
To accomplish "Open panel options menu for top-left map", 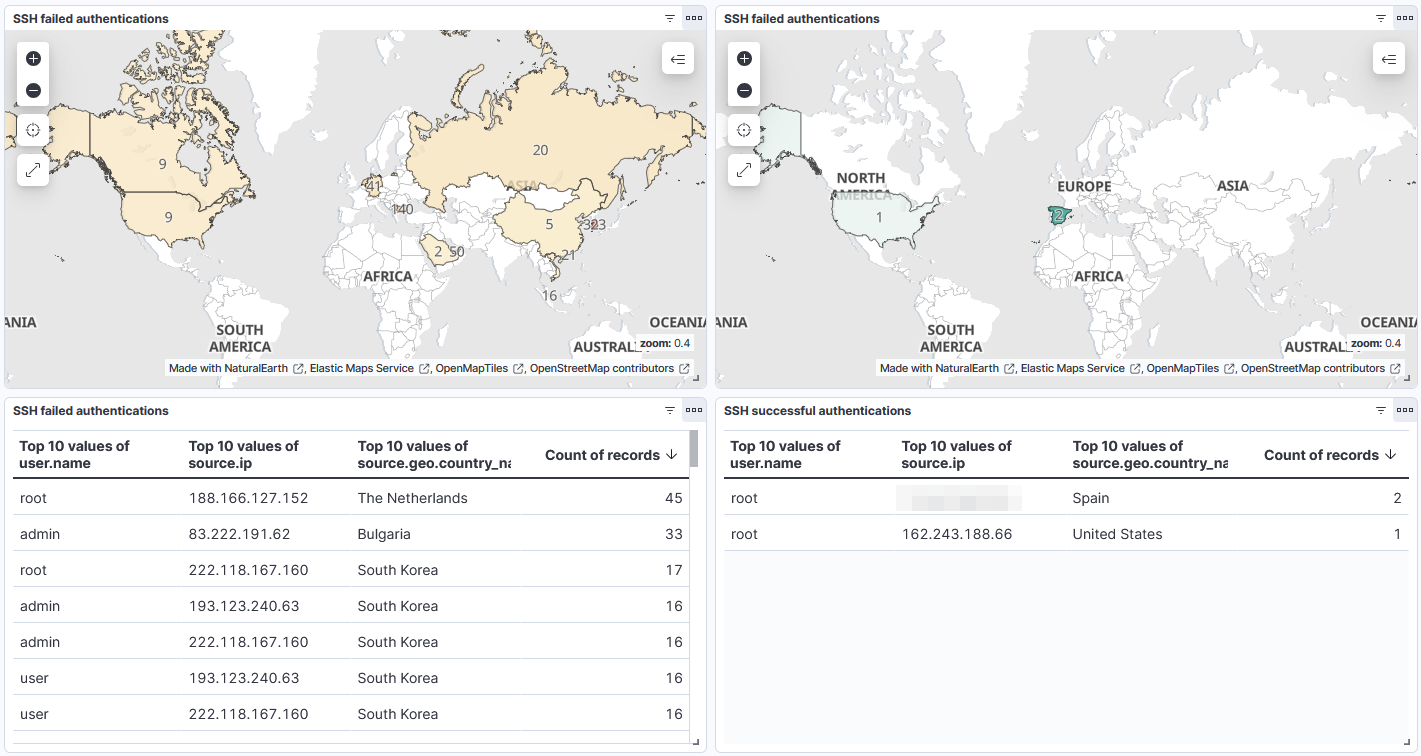I will tap(694, 18).
